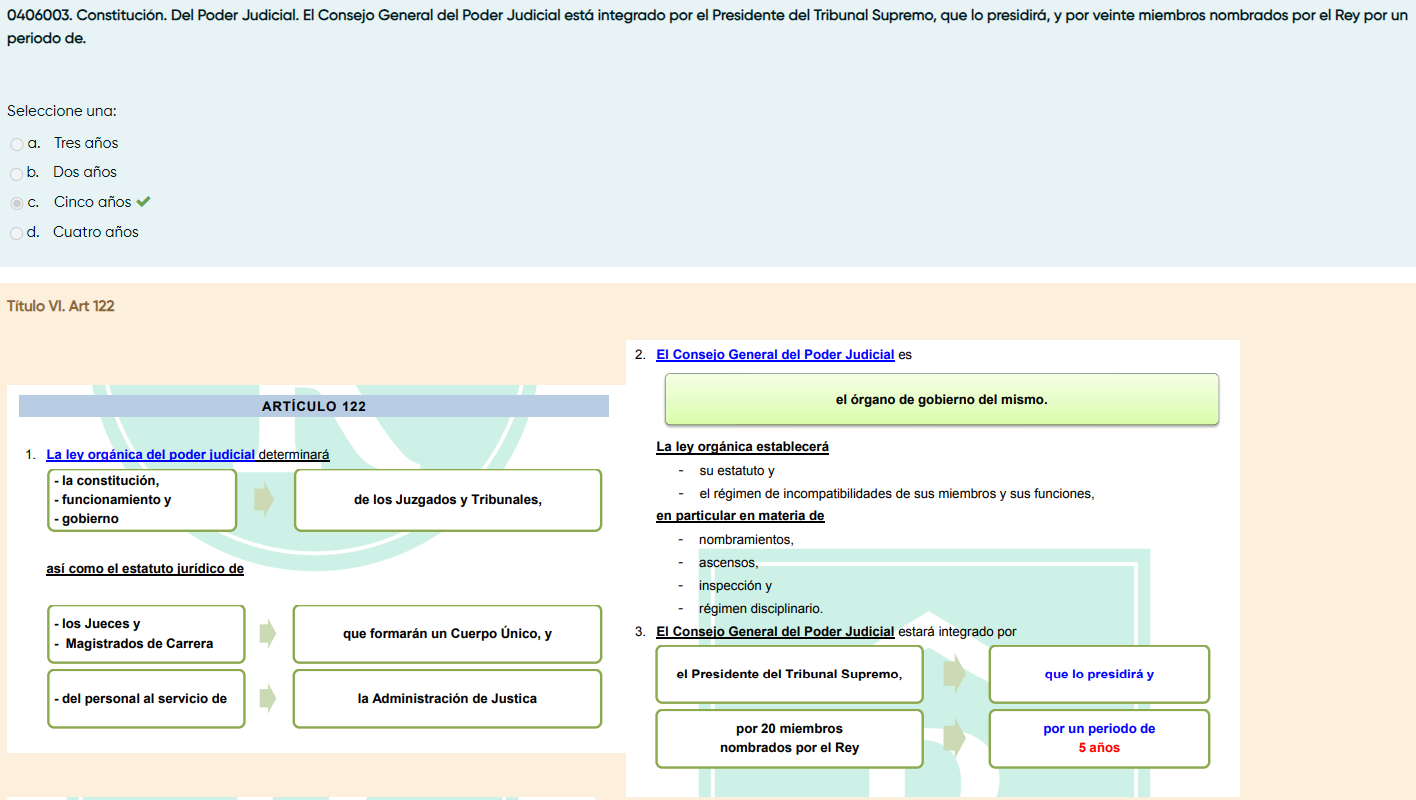Click the green checkmark beside Cinco años
This screenshot has width=1416, height=800.
coord(144,202)
